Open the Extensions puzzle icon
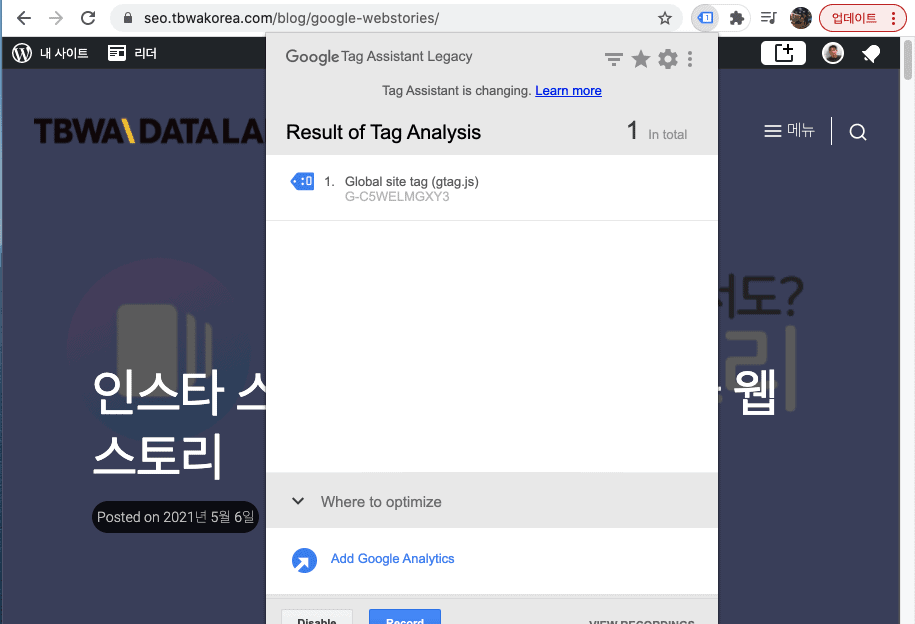 coord(737,18)
